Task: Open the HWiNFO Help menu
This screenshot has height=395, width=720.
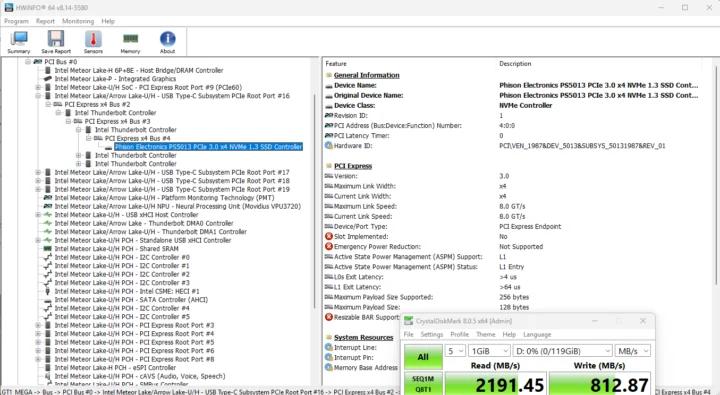Action: [x=108, y=21]
